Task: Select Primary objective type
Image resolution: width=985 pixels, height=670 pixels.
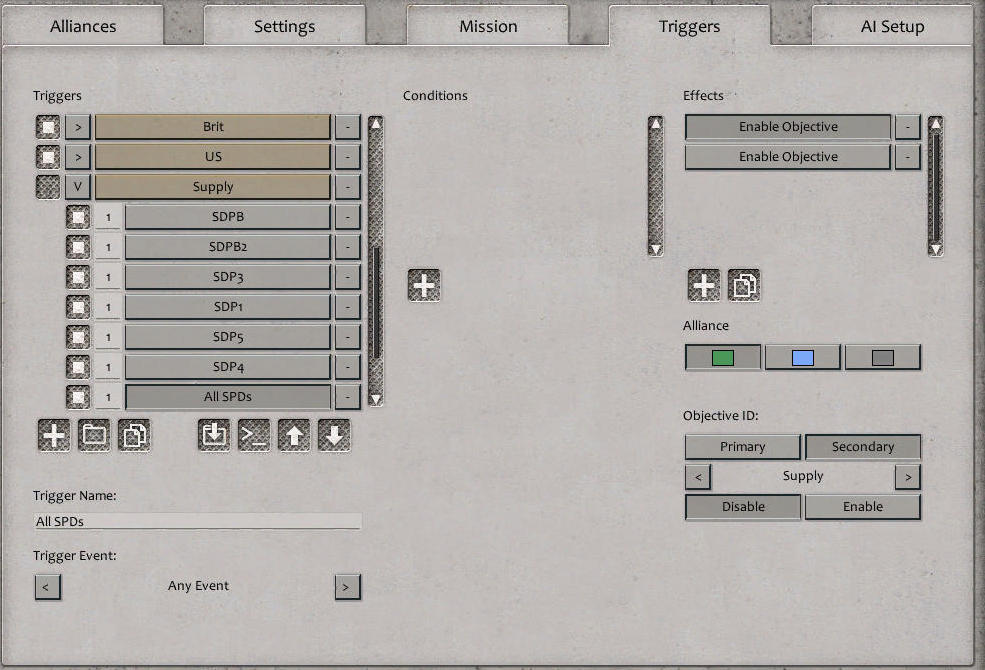Action: coord(743,446)
